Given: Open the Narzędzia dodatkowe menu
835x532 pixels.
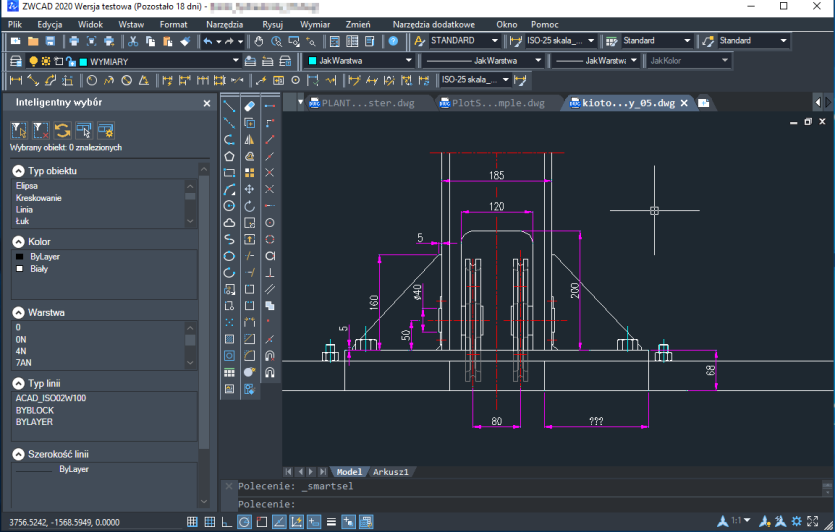Looking at the screenshot, I should (x=433, y=24).
